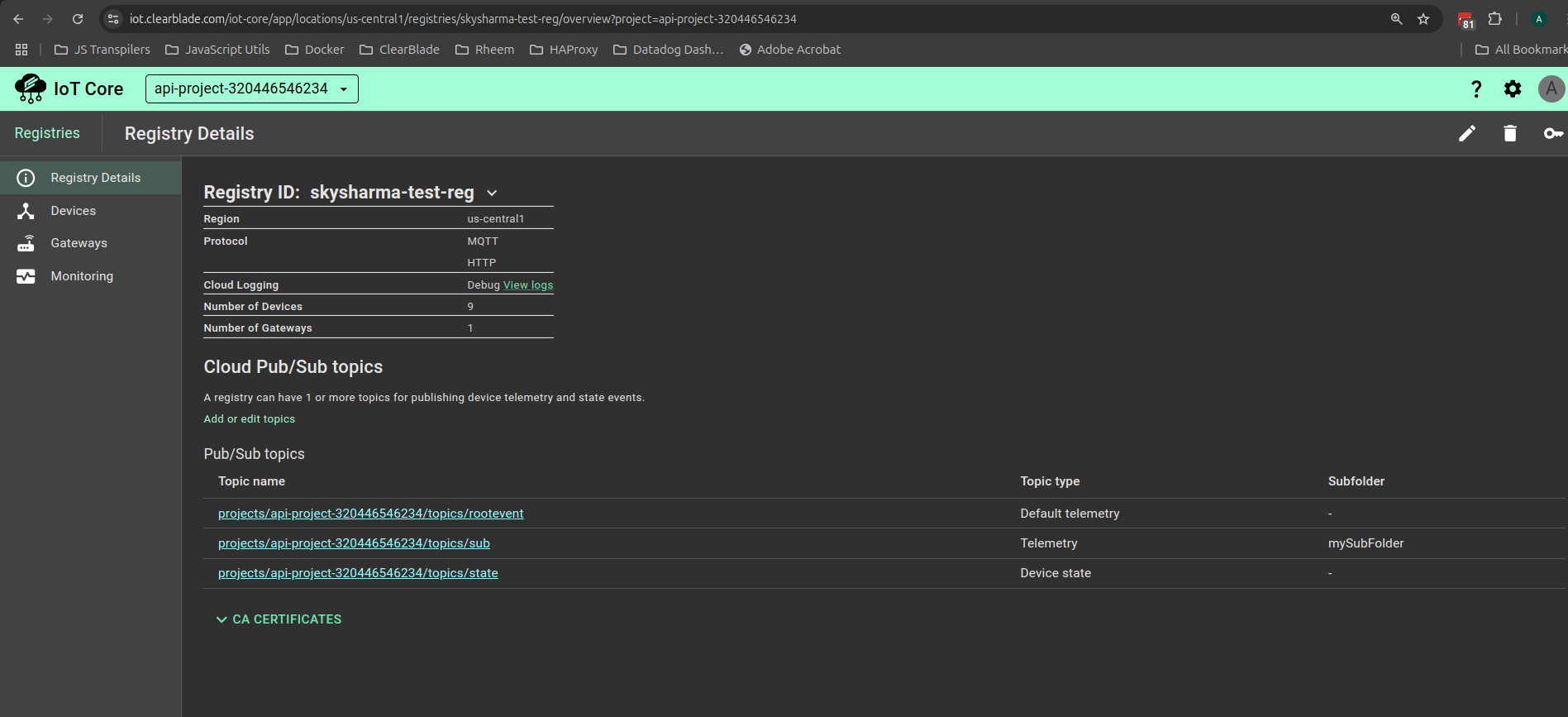Open the help question mark icon
The image size is (1568, 717).
click(1476, 89)
